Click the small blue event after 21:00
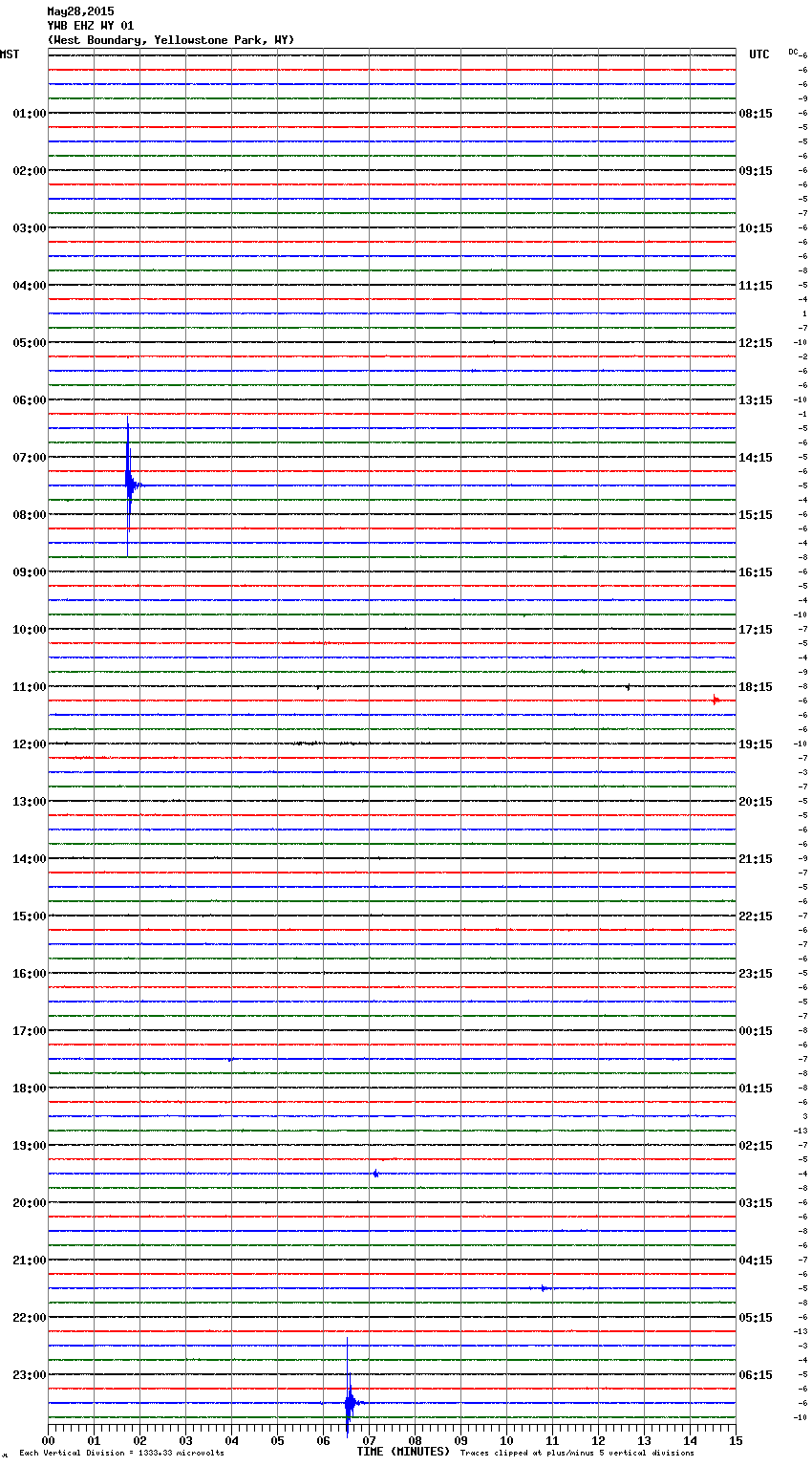The image size is (812, 1466). click(x=544, y=1288)
